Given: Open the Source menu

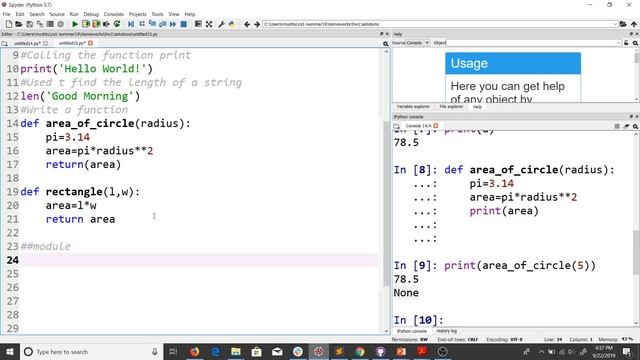Looking at the screenshot, I should [x=57, y=14].
